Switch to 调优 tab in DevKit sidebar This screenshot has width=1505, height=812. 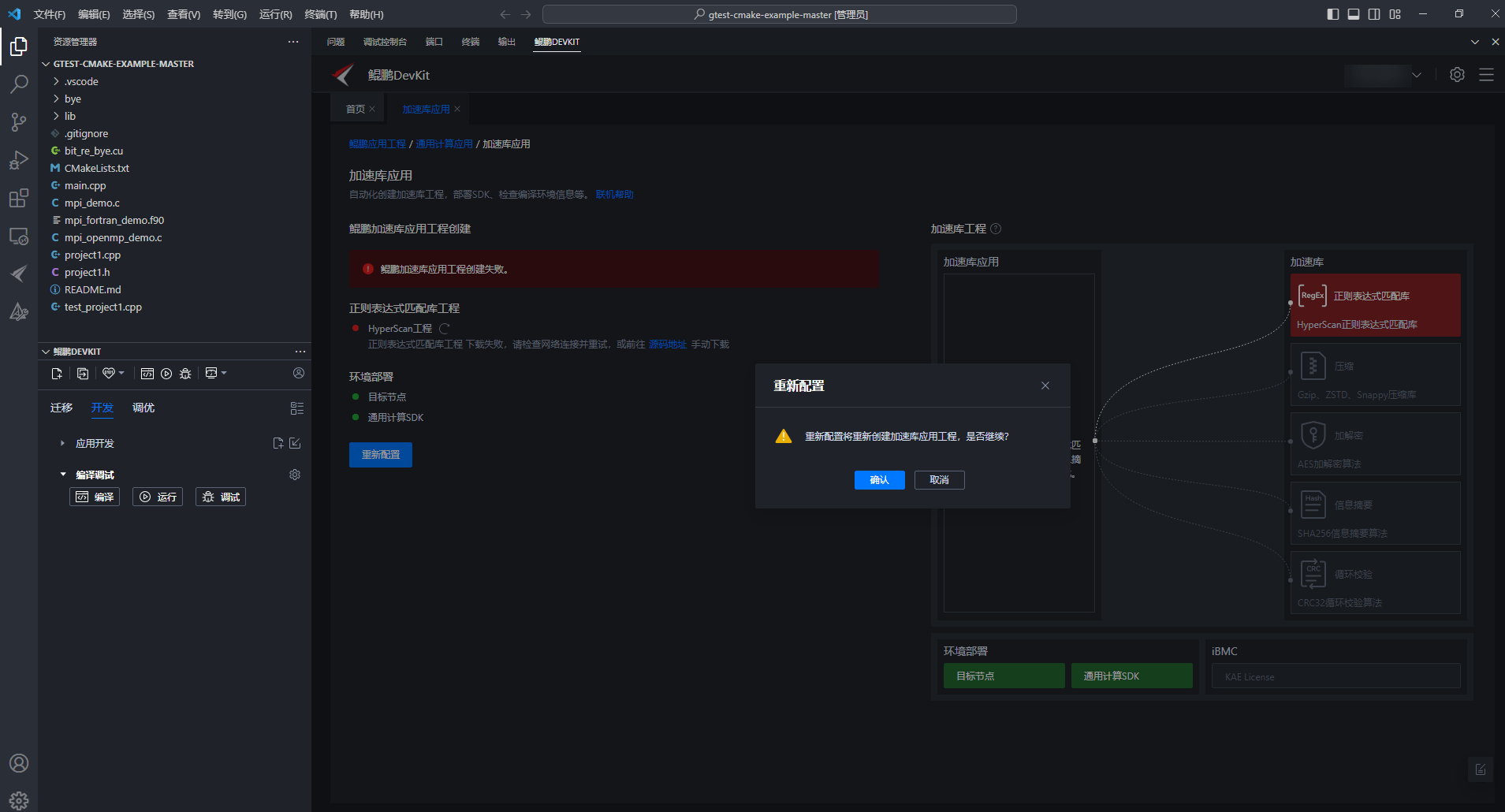click(x=143, y=408)
